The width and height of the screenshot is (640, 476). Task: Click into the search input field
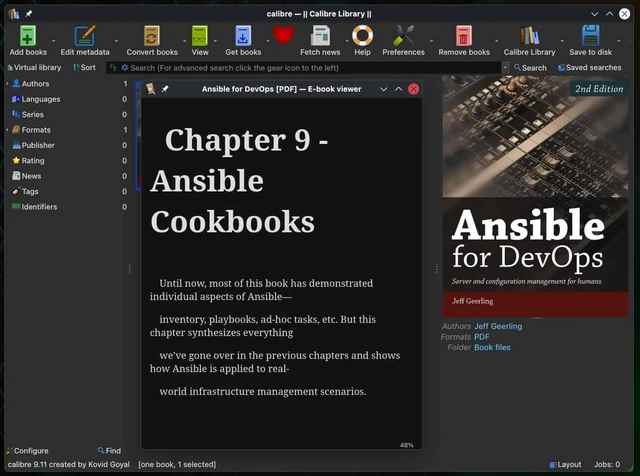(315, 68)
